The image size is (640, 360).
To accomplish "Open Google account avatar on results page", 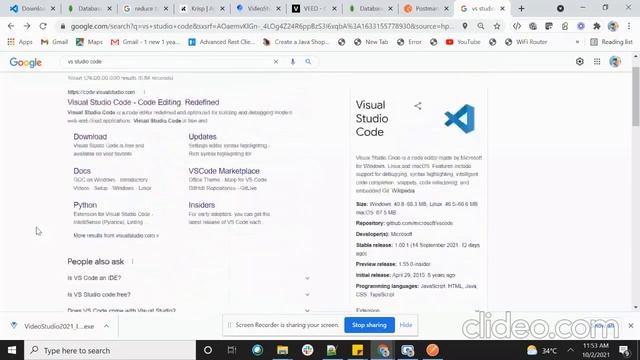I will [x=615, y=62].
